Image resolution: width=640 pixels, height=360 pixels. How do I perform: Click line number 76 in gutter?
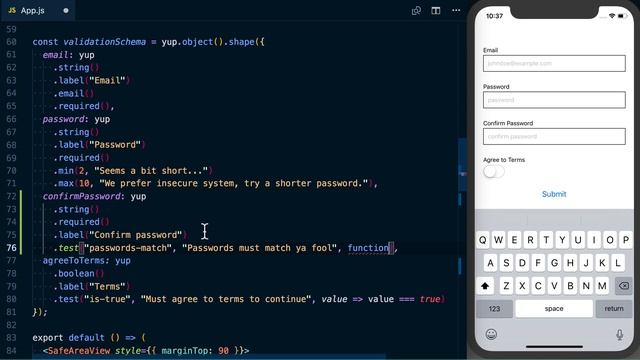11,248
